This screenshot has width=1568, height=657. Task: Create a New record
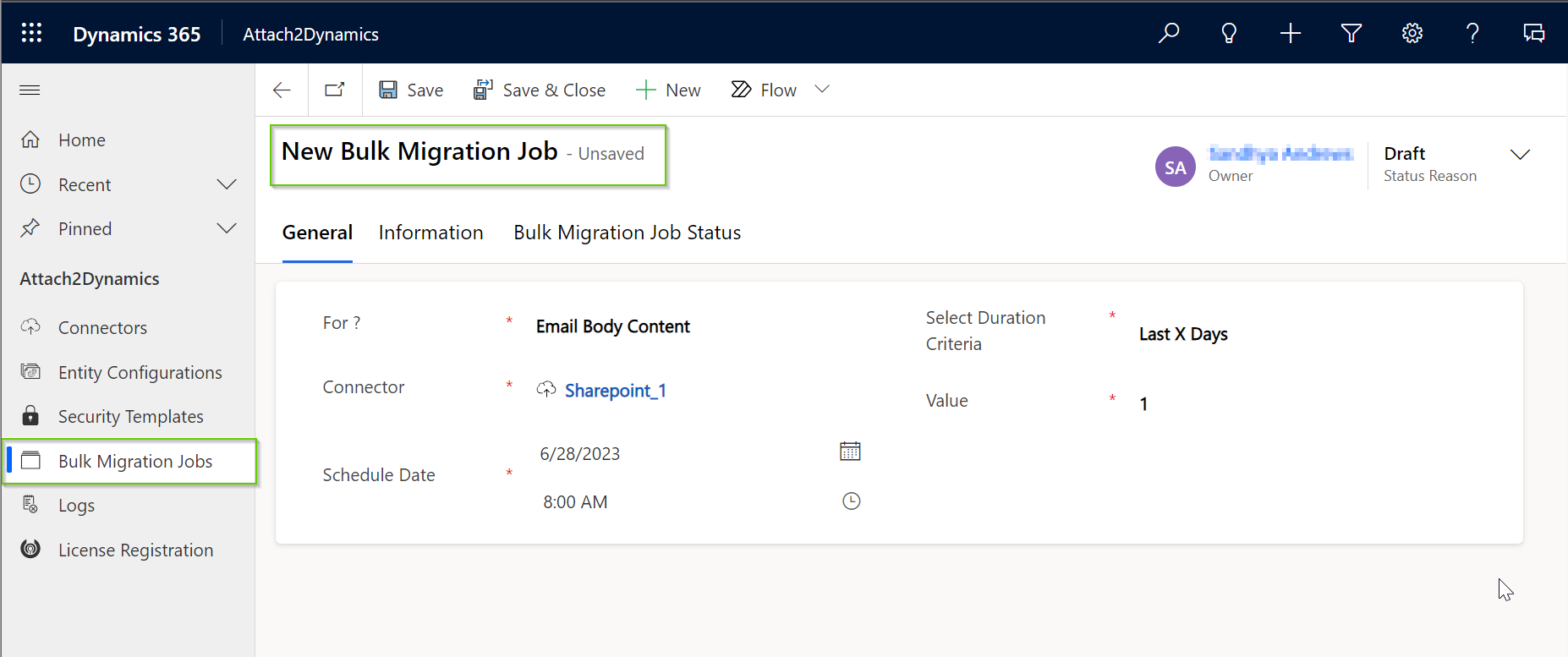[668, 90]
